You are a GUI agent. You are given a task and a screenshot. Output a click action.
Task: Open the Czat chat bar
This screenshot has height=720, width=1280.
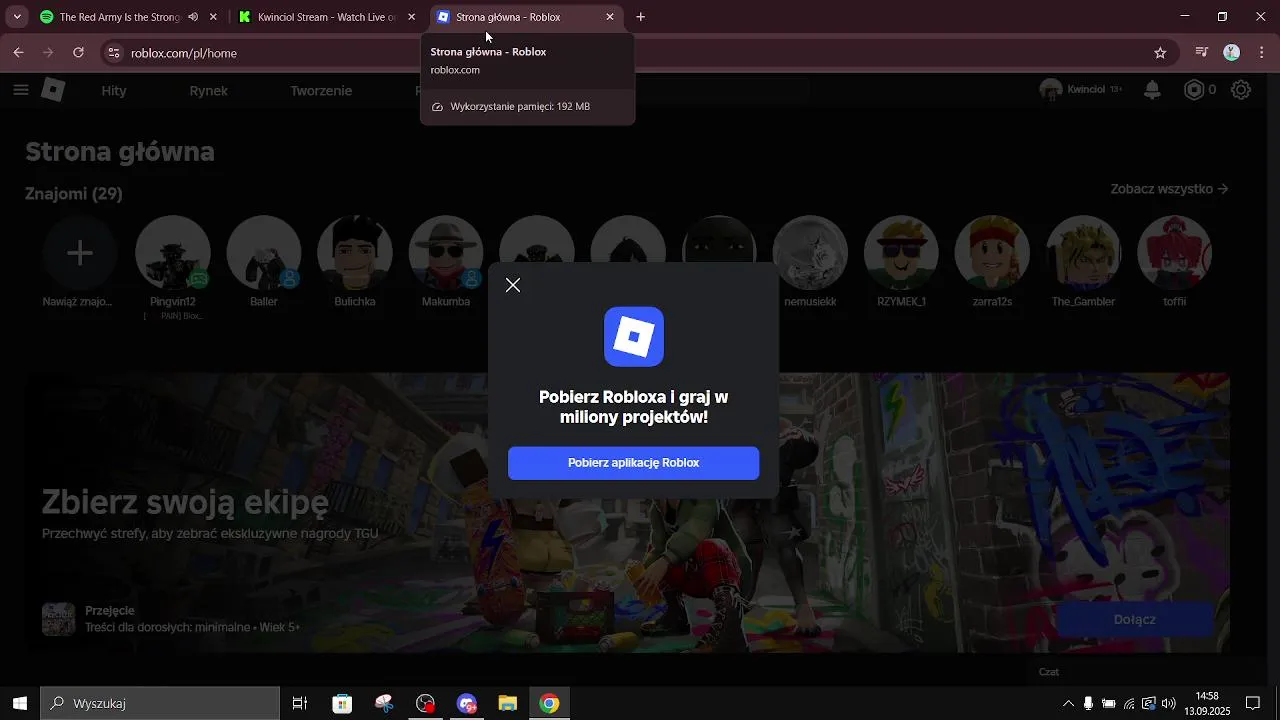[1145, 672]
